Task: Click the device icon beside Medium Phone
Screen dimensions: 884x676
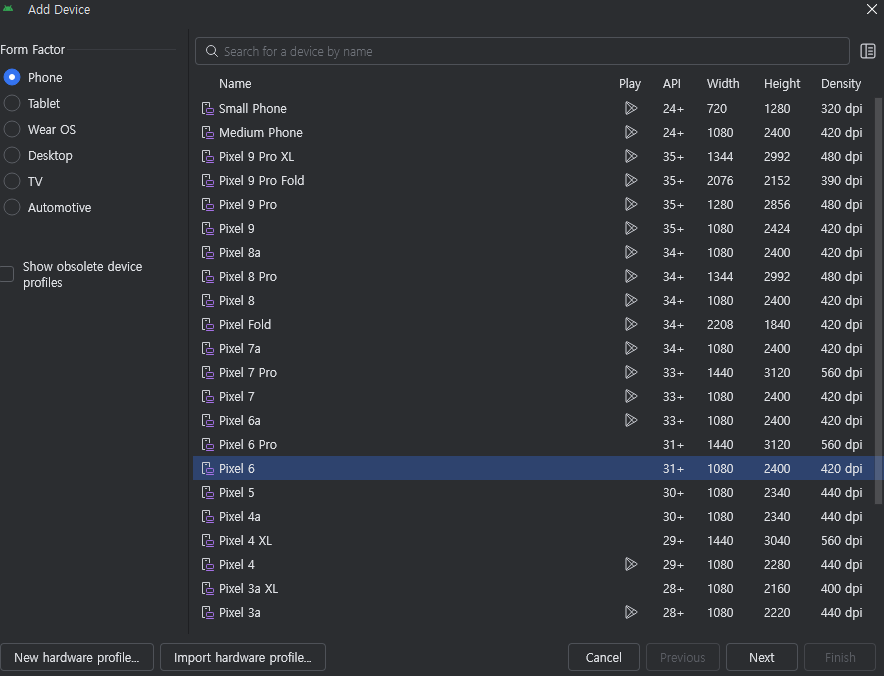Action: (x=207, y=132)
